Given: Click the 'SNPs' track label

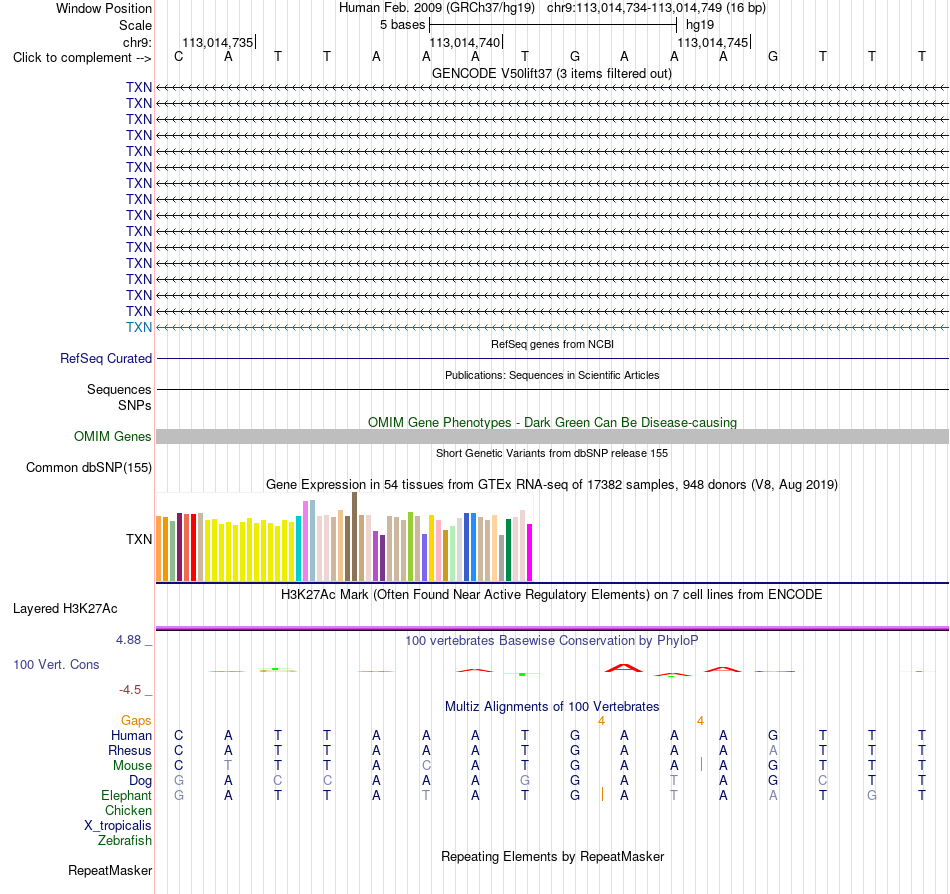Looking at the screenshot, I should (x=135, y=405).
